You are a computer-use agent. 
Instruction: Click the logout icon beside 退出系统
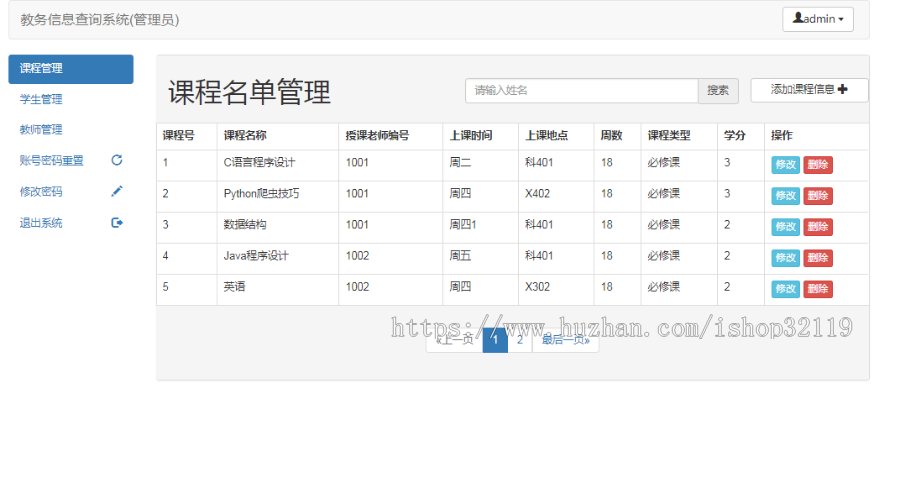pyautogui.click(x=117, y=222)
